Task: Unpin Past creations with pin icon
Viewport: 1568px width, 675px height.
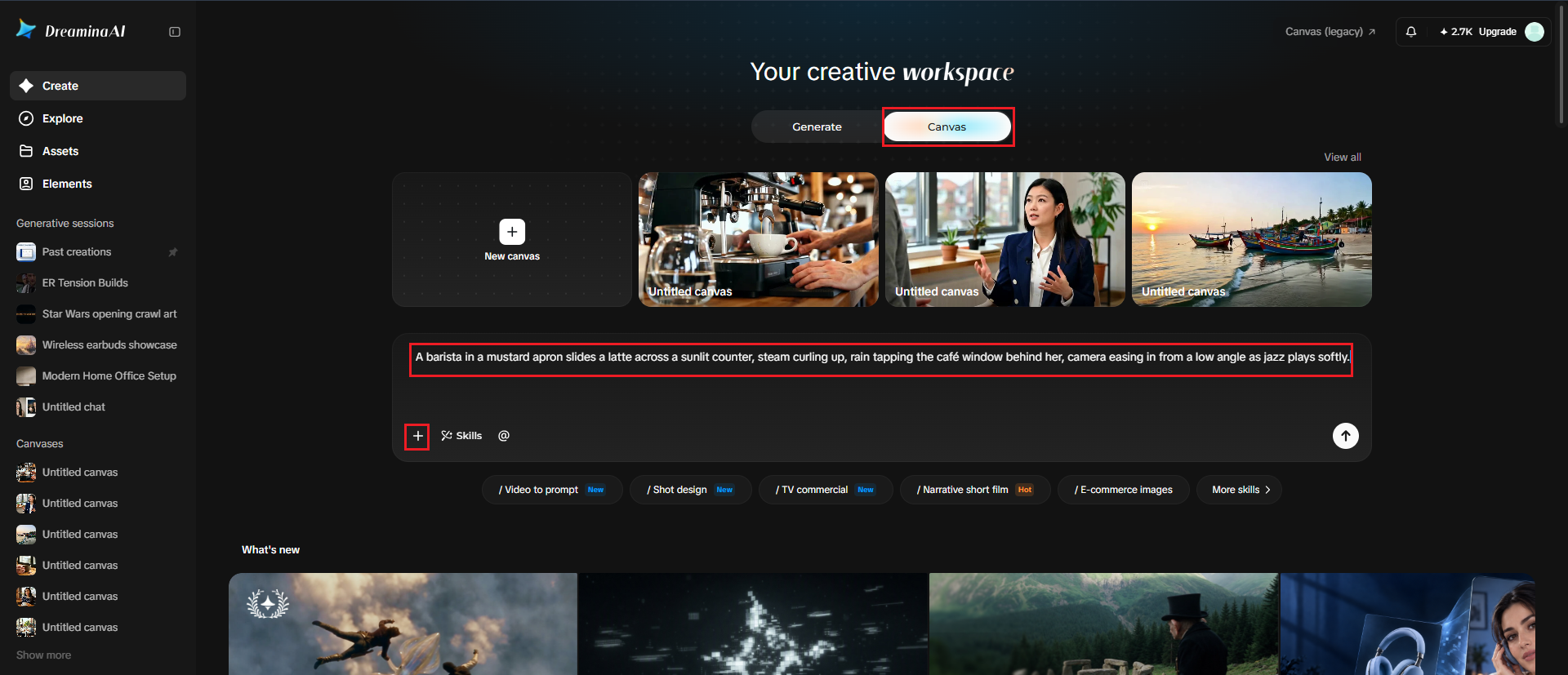Action: pyautogui.click(x=173, y=252)
